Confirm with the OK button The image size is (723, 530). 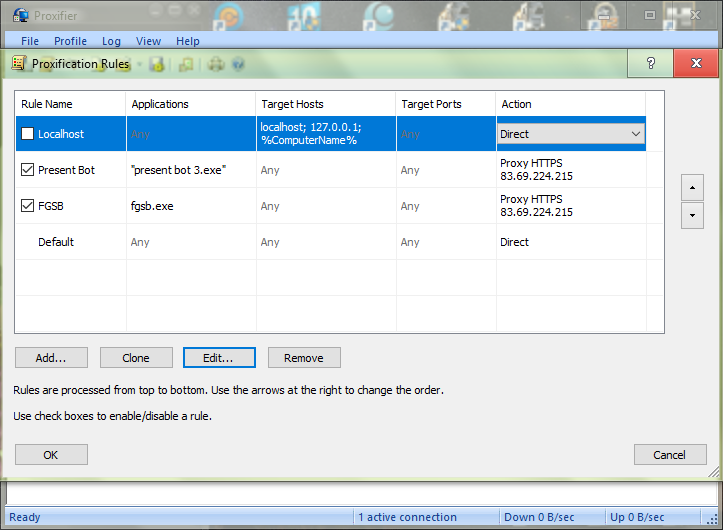coord(51,455)
